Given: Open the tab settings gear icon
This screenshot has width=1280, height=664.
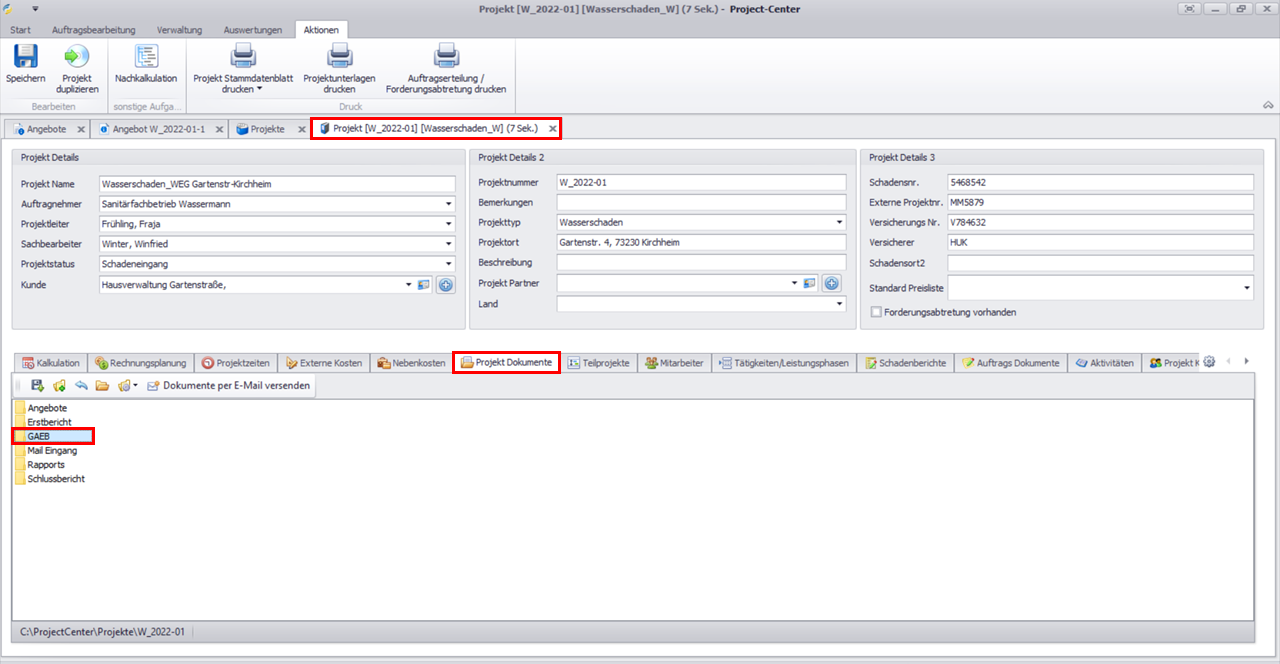Looking at the screenshot, I should pos(1208,362).
